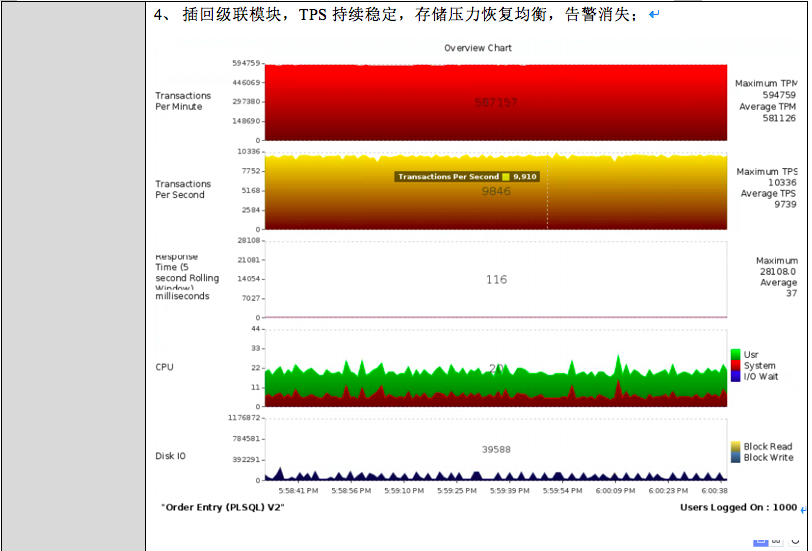Click the Response Time row label

[x=186, y=277]
